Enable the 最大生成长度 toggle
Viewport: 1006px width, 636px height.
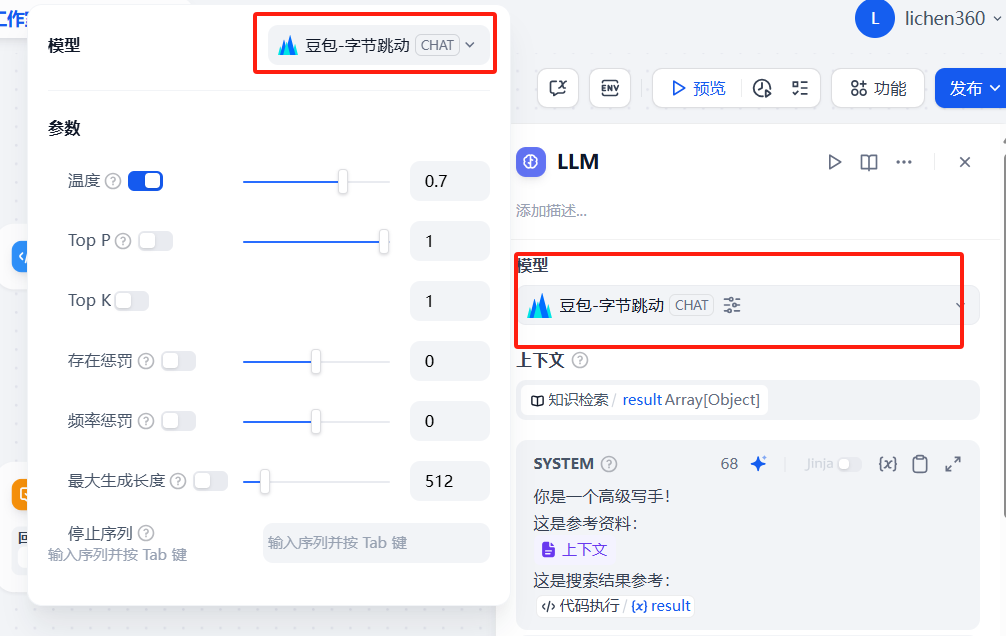(x=210, y=481)
